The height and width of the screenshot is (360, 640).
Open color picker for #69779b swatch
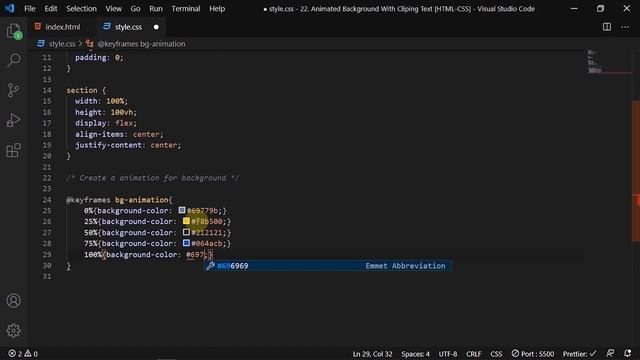[x=182, y=210]
